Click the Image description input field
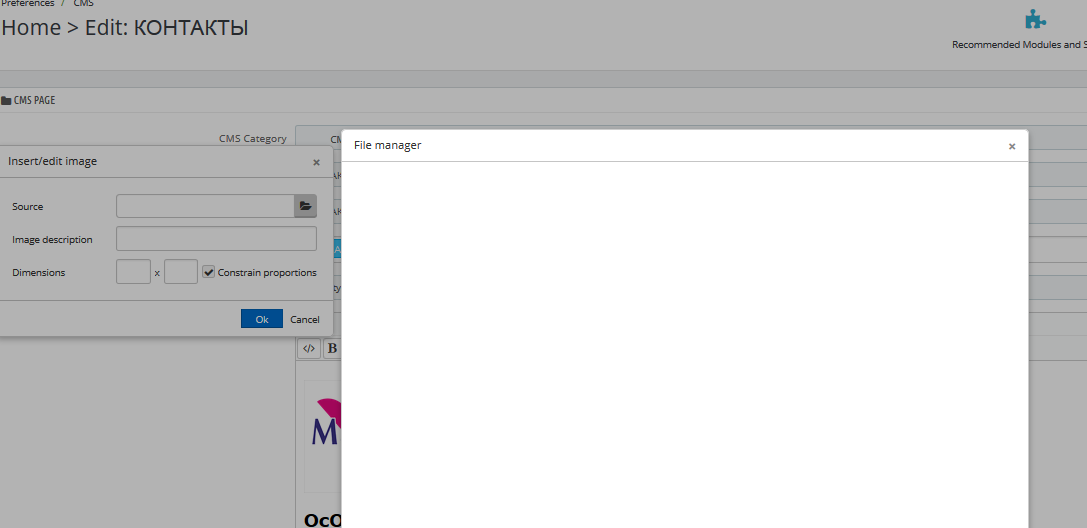Image resolution: width=1087 pixels, height=528 pixels. tap(216, 238)
